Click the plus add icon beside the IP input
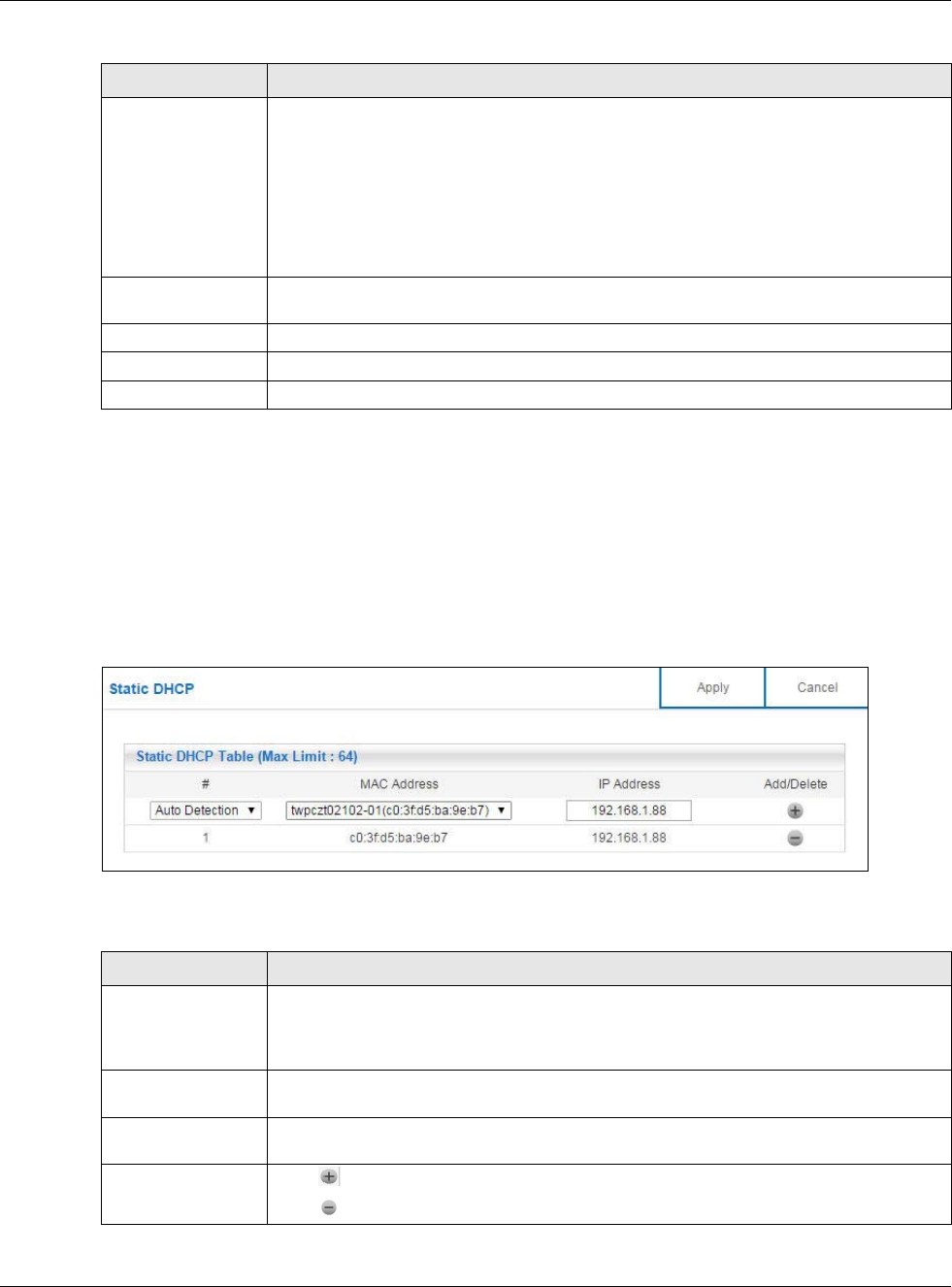Image resolution: width=952 pixels, height=1287 pixels. click(795, 811)
